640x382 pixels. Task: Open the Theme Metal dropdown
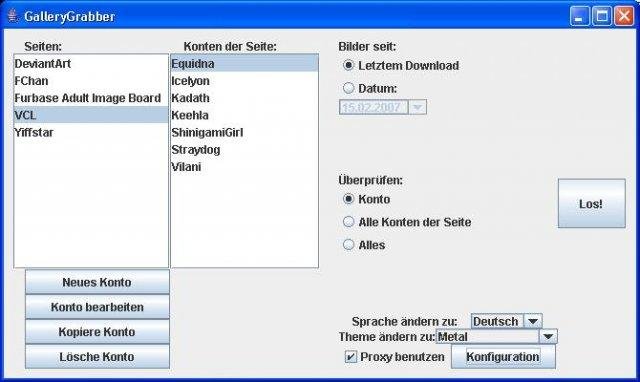pyautogui.click(x=497, y=337)
